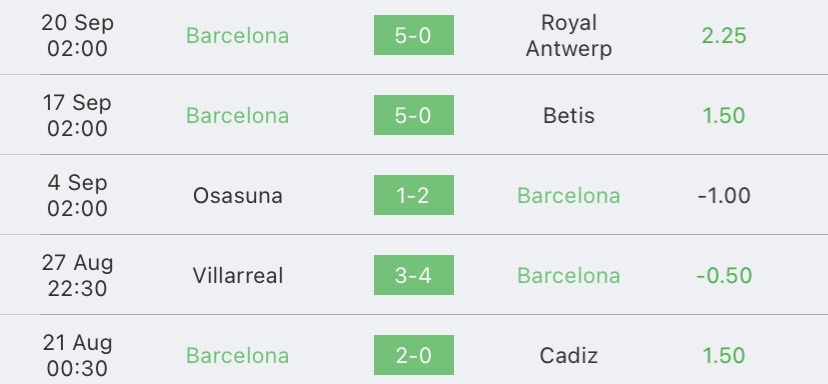Click Barcelona in the Betis match row
The image size is (828, 384).
[x=237, y=116]
